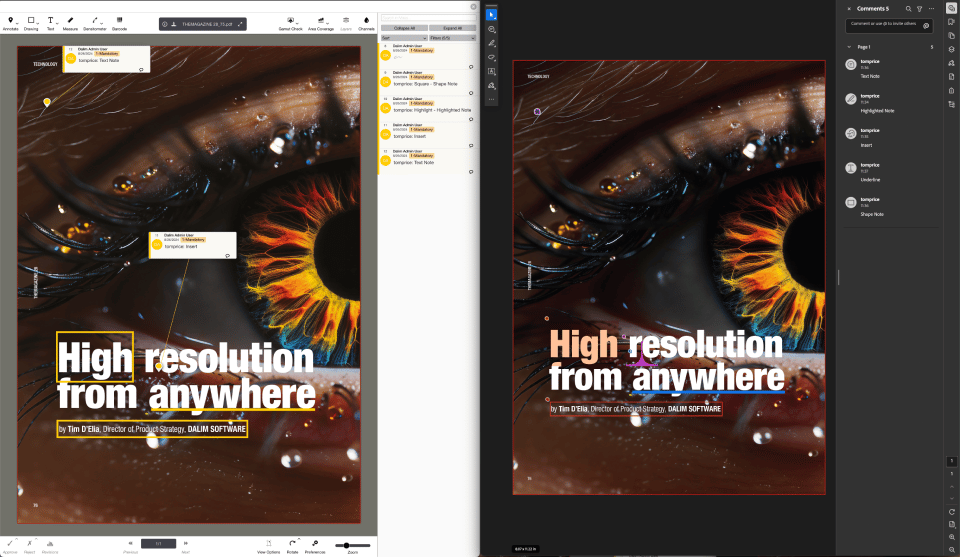Open the Area Coverage tool
Viewport: 960px width, 557px height.
pyautogui.click(x=321, y=20)
